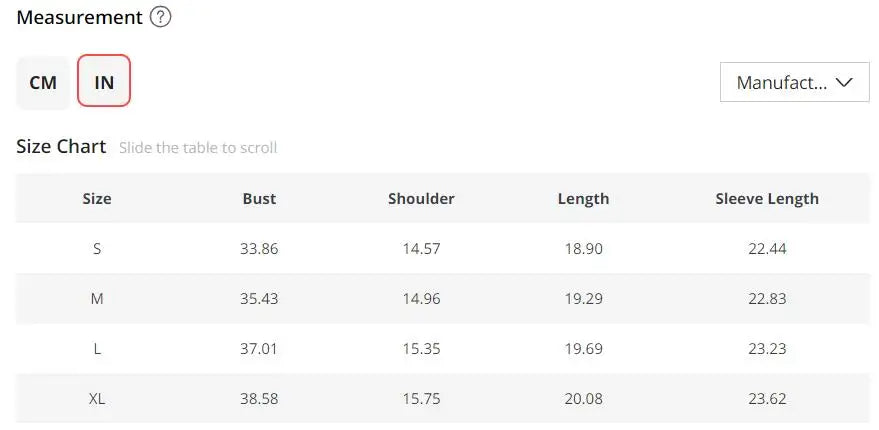Click the 19.69 length measurement
This screenshot has width=879, height=430.
[583, 348]
